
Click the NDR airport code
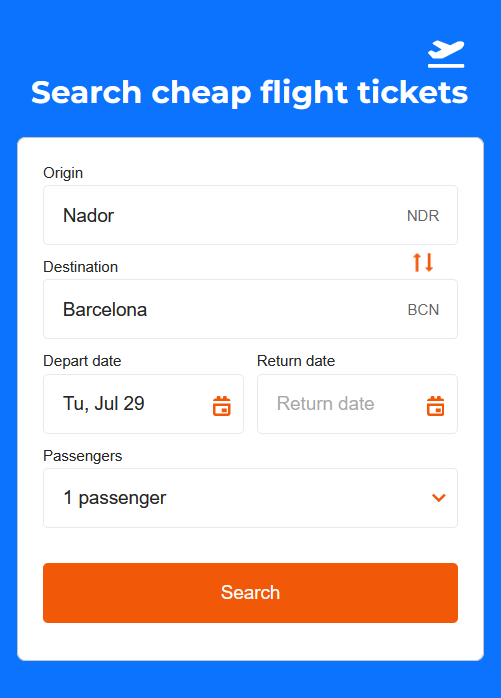coord(423,215)
